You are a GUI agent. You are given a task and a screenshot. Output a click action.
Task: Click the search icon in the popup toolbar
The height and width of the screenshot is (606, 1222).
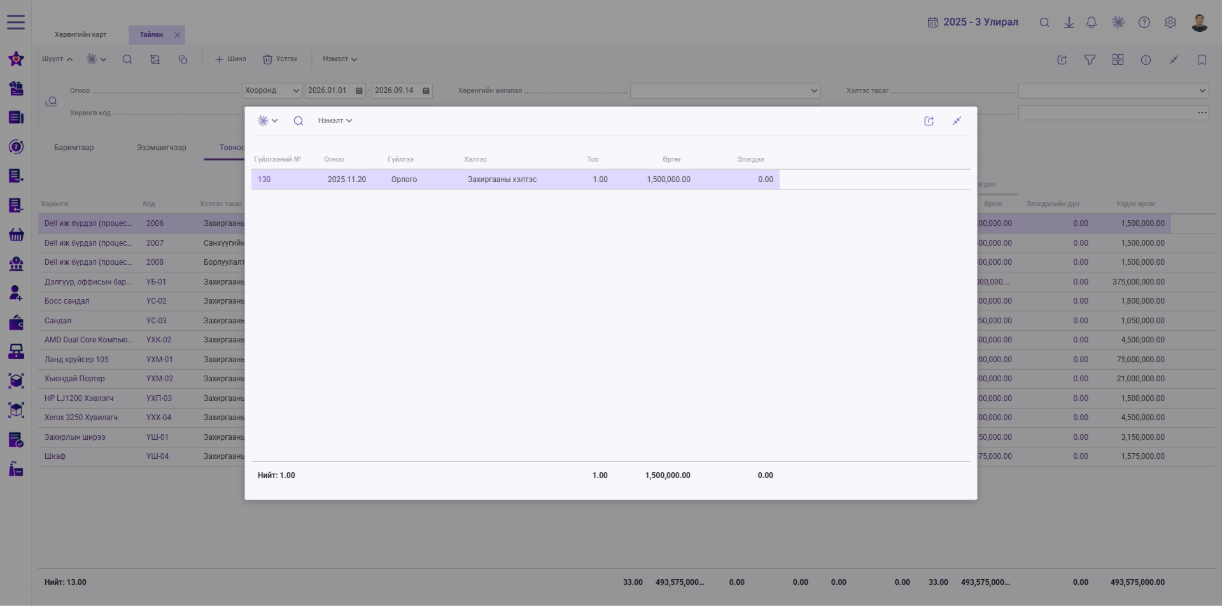[298, 121]
